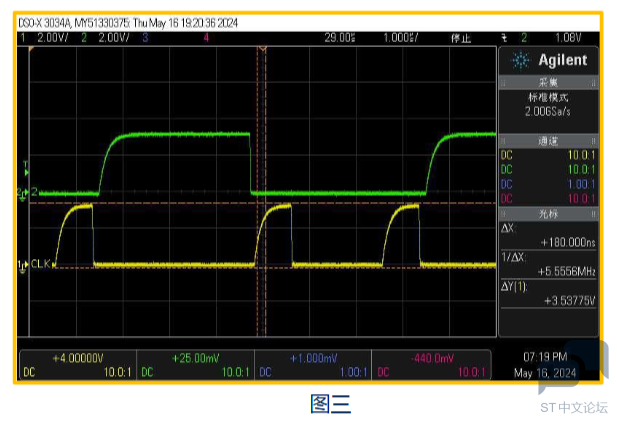
Task: Open the channel 2 +25.00mV offset softkey
Action: 195,364
